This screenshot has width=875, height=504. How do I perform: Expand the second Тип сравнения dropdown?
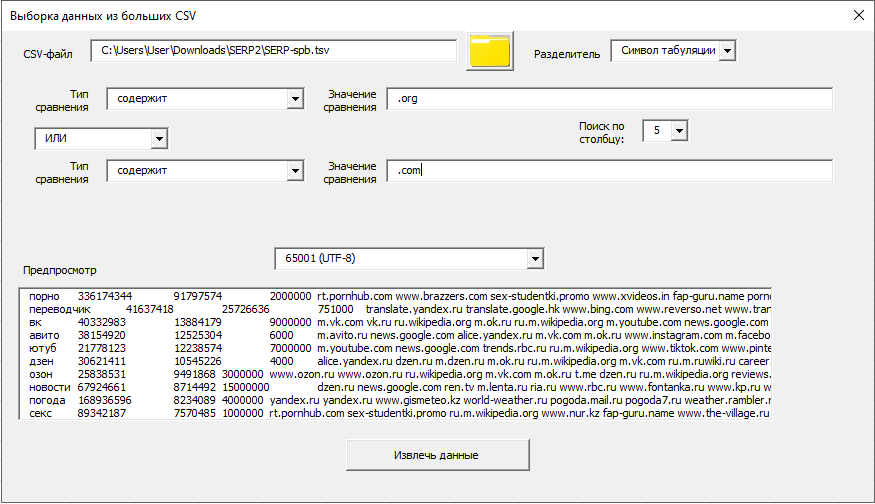(294, 171)
